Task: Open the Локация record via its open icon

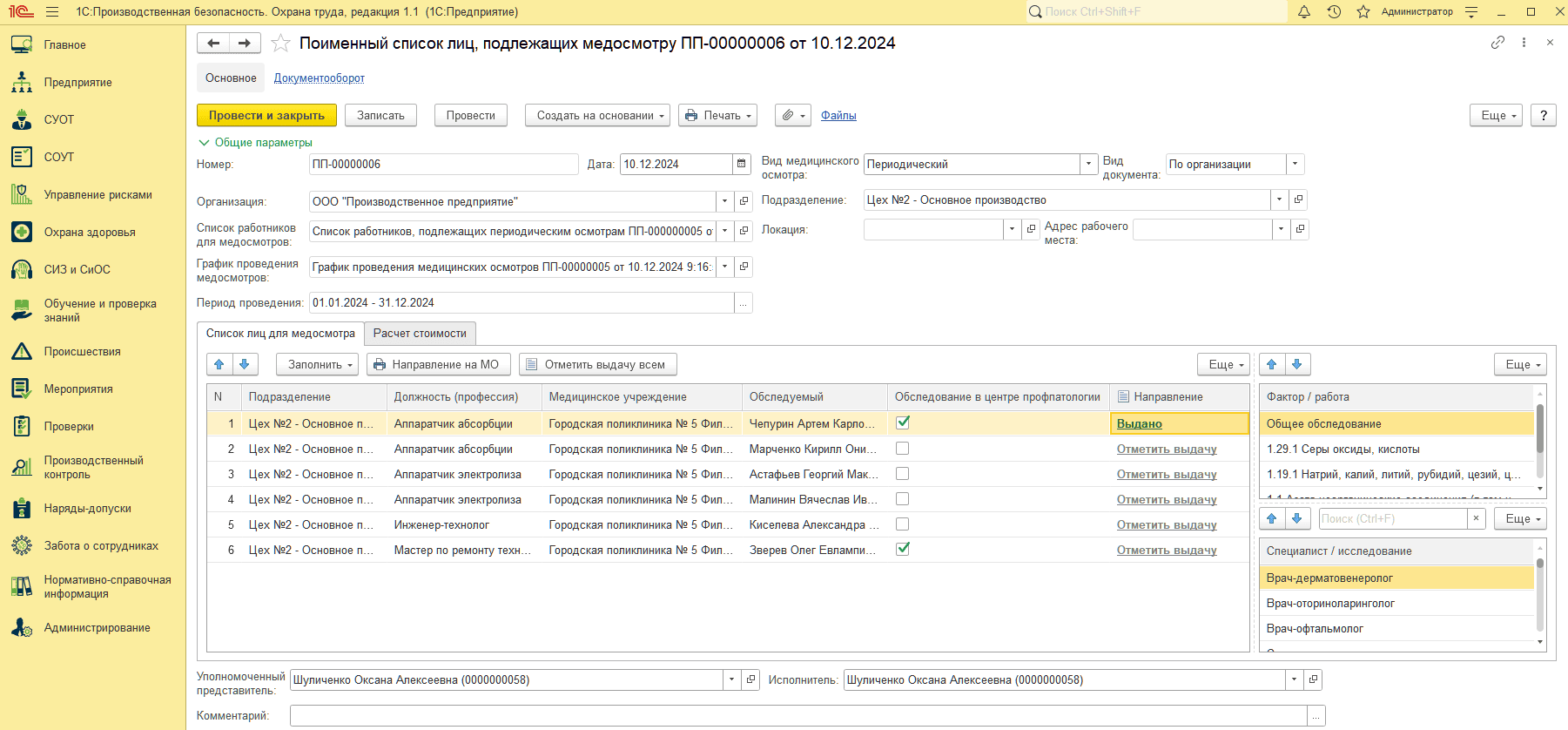Action: [x=1031, y=229]
